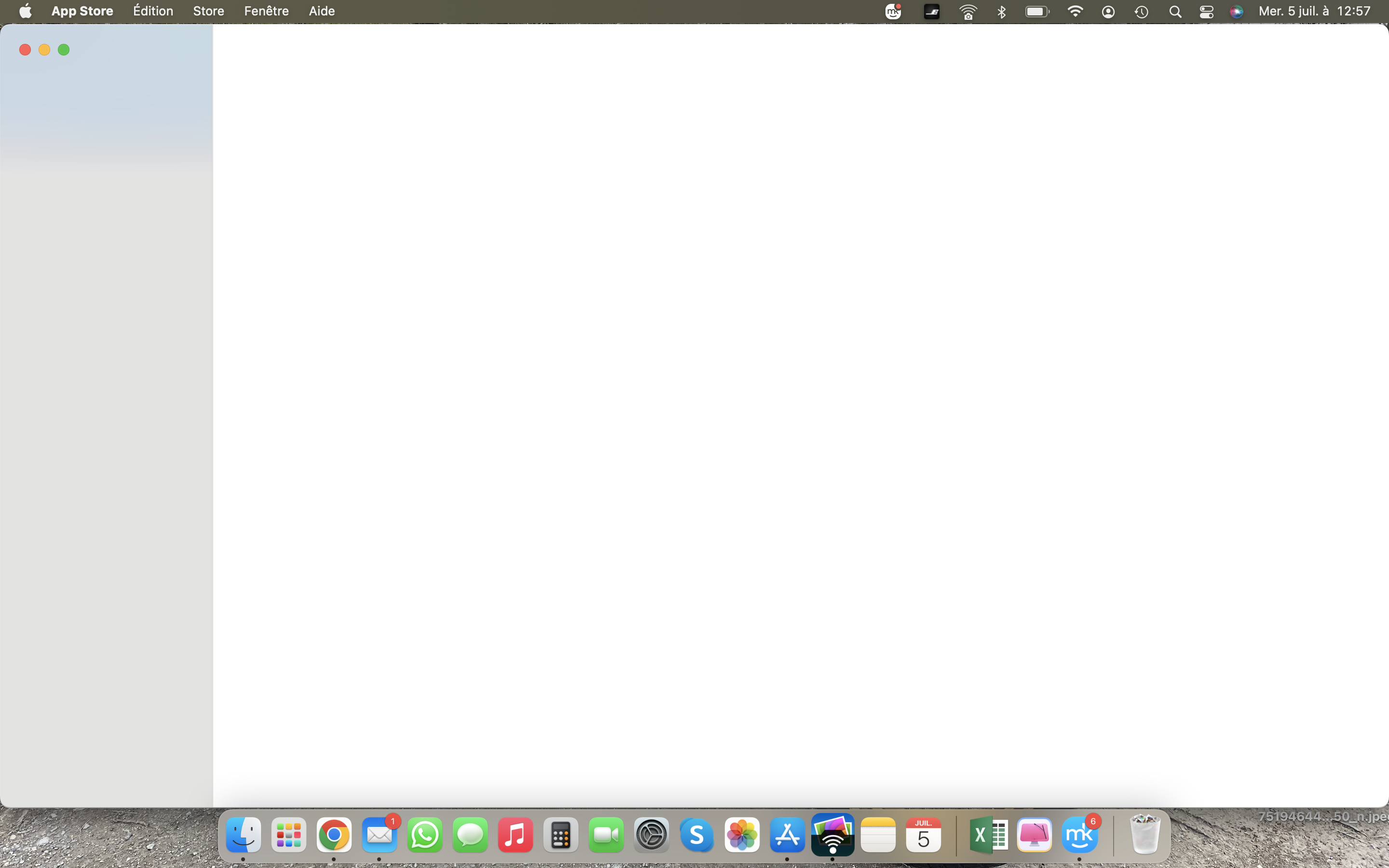Open the Apple menu
Viewport: 1389px width, 868px height.
point(25,12)
